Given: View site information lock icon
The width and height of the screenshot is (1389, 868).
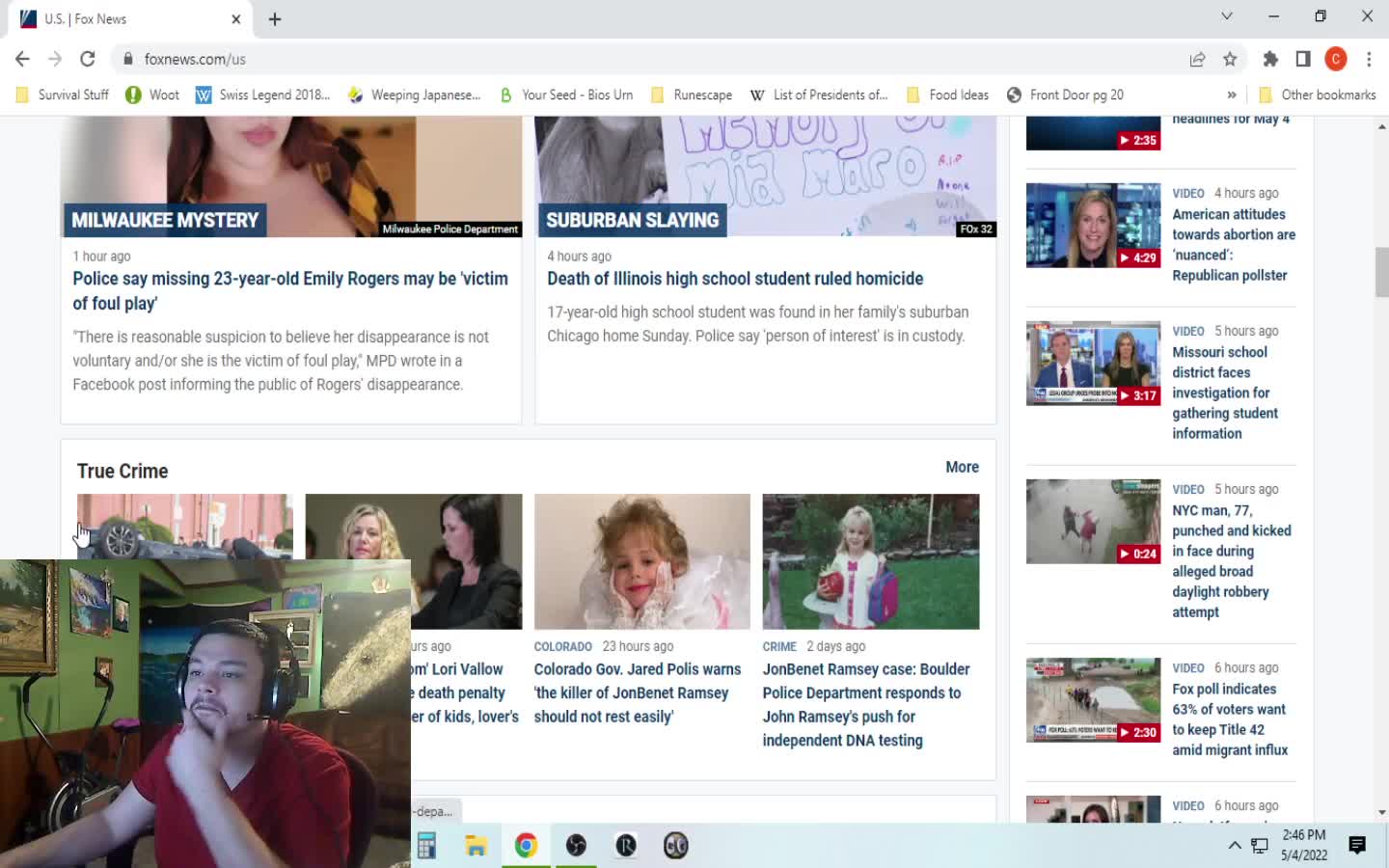Looking at the screenshot, I should [x=127, y=59].
